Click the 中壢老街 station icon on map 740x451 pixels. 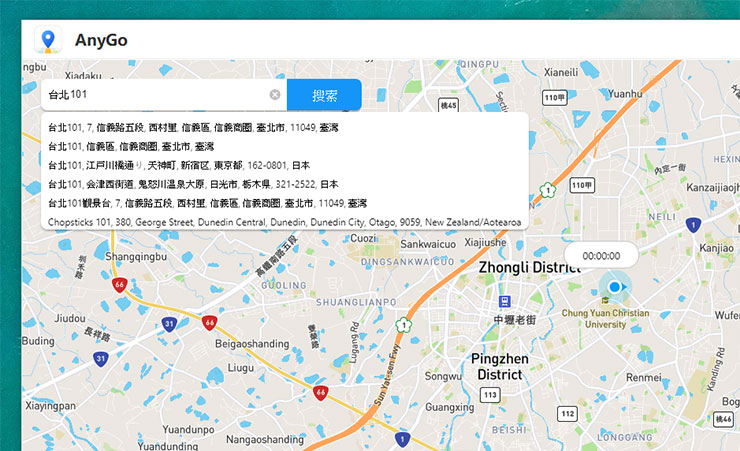click(x=505, y=301)
